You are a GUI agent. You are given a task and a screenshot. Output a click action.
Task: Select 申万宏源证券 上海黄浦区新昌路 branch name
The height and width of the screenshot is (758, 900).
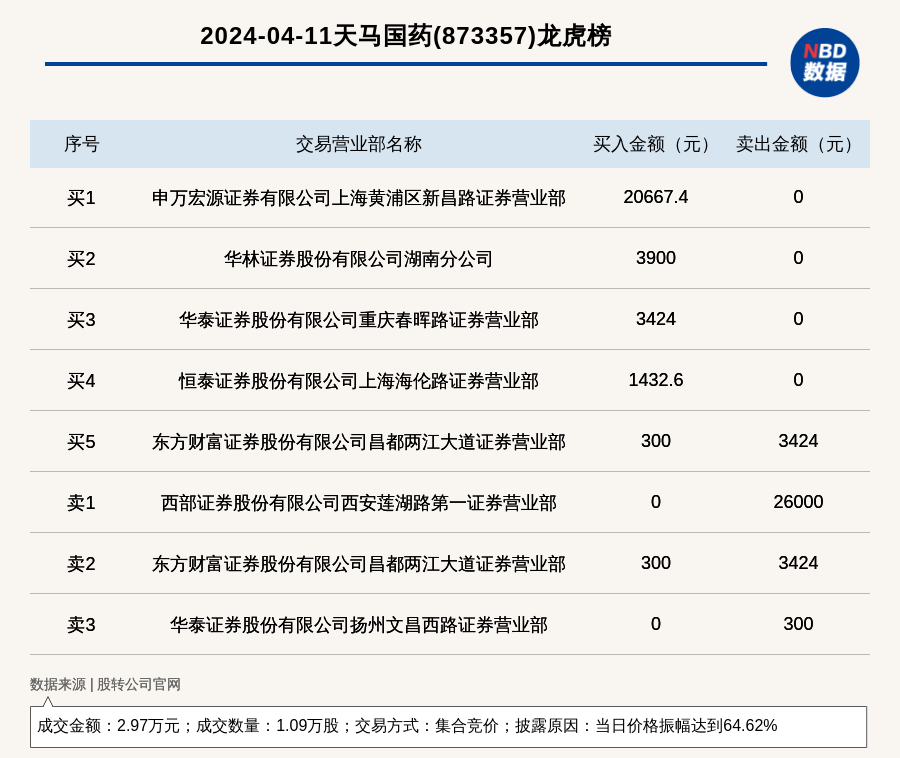[359, 198]
